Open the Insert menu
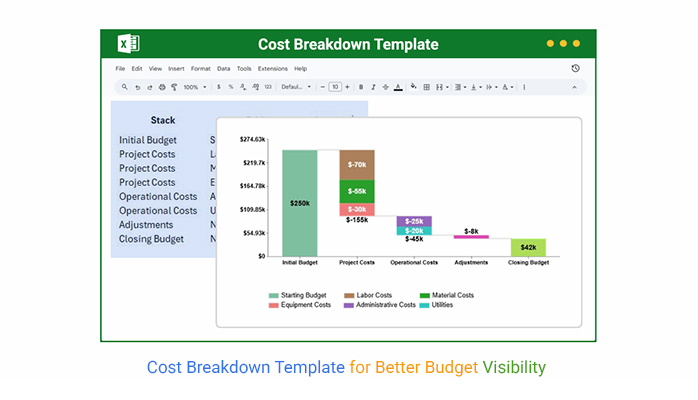Screen dimensions: 698x400 click(x=176, y=68)
